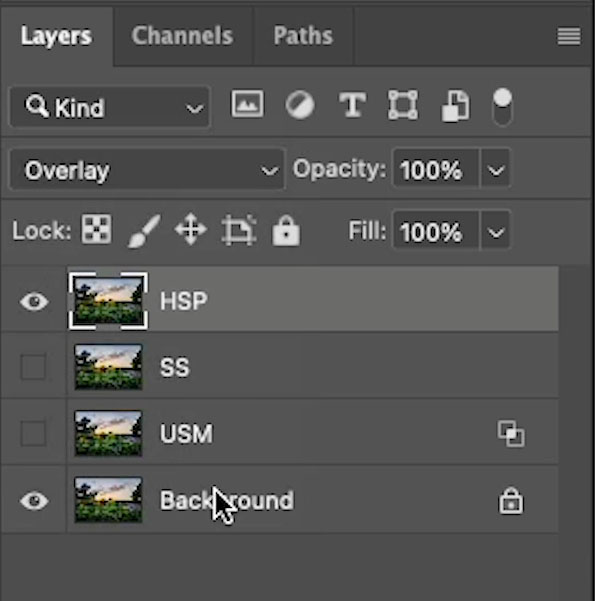The image size is (595, 601).
Task: Filter for adjustment layers icon
Action: pos(300,105)
